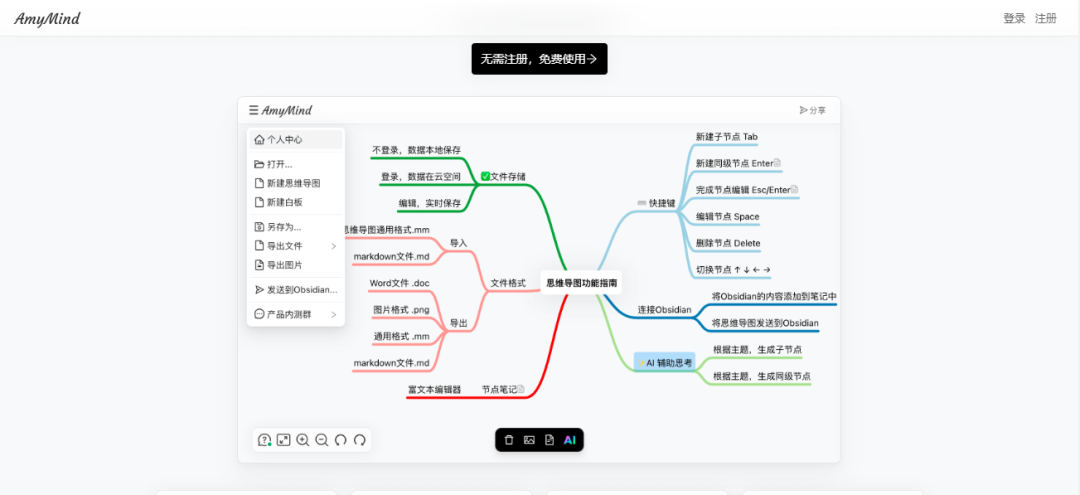Select the 切换节点 ↑↓←→ node

[x=733, y=270]
